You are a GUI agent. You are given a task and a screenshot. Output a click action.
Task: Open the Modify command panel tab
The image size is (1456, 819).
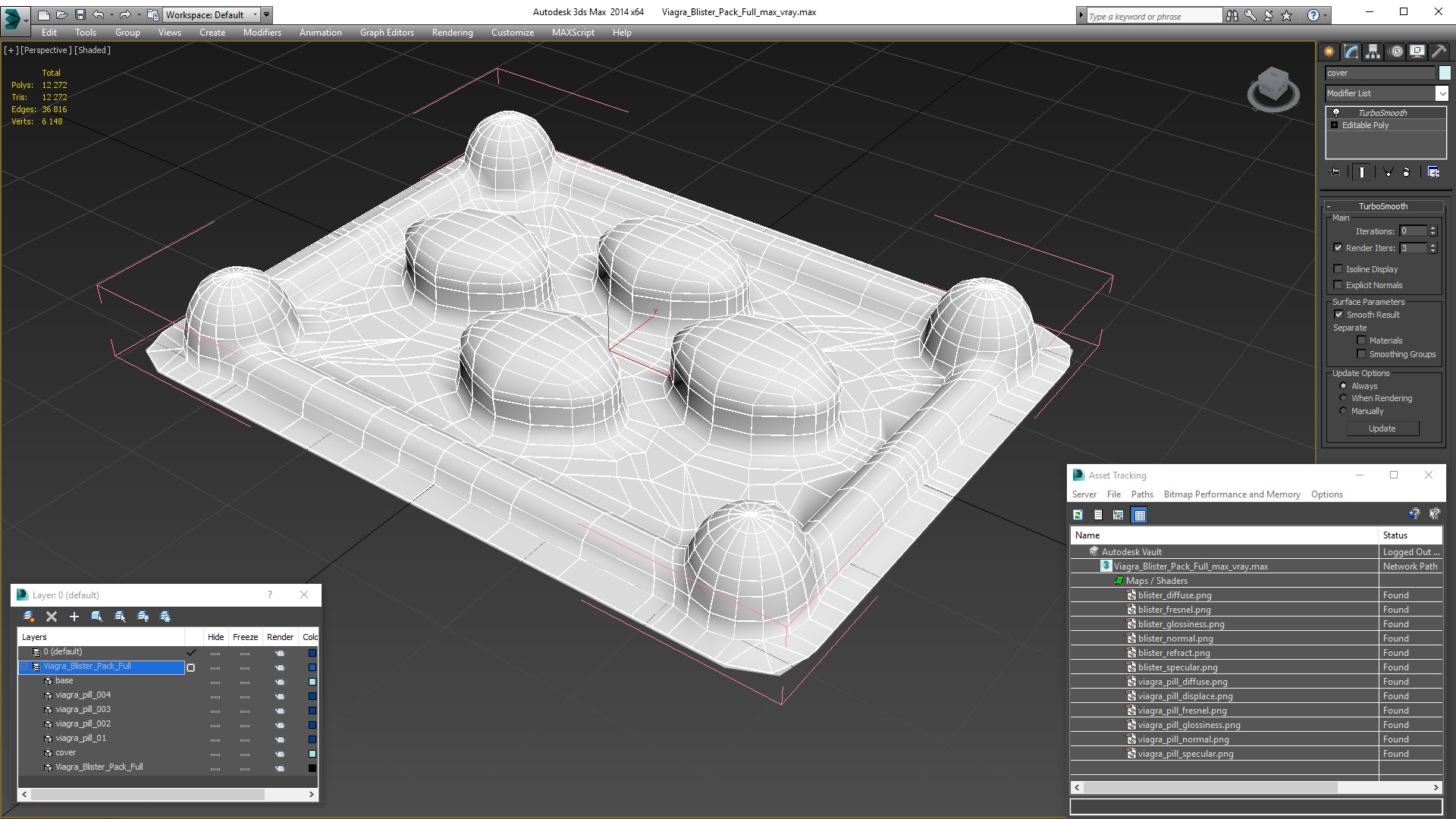1351,52
